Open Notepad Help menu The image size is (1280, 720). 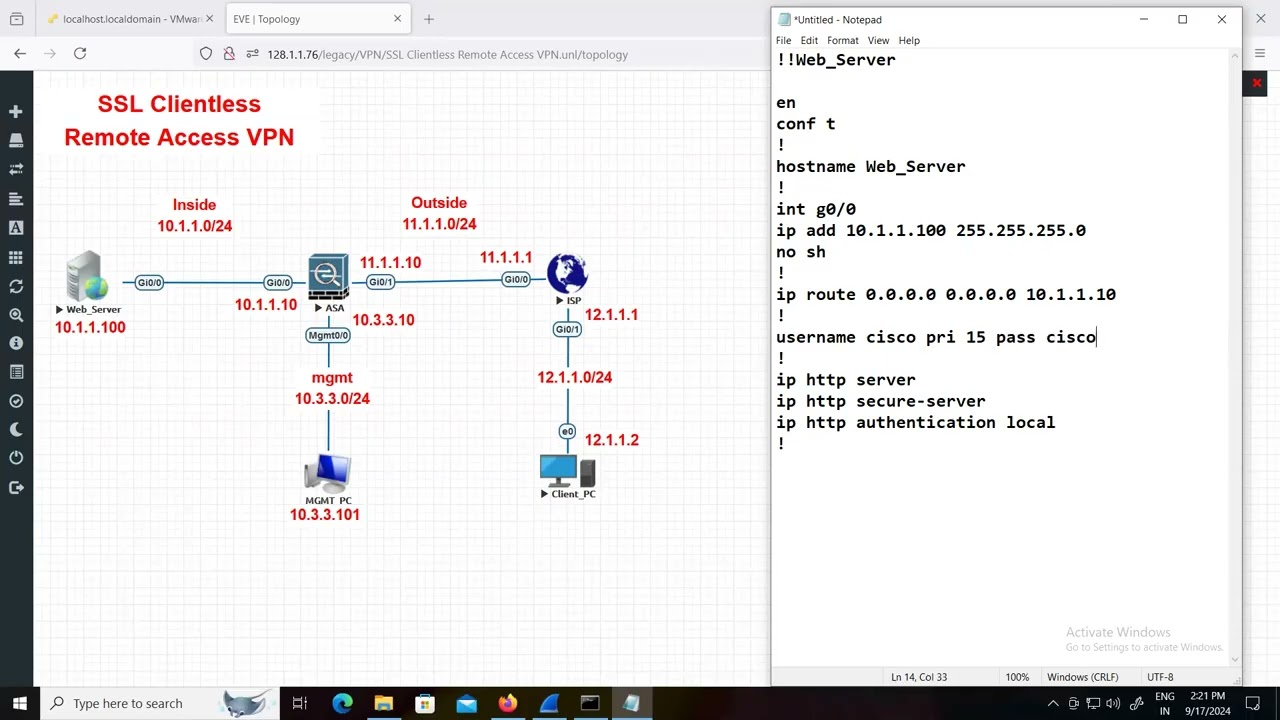909,40
